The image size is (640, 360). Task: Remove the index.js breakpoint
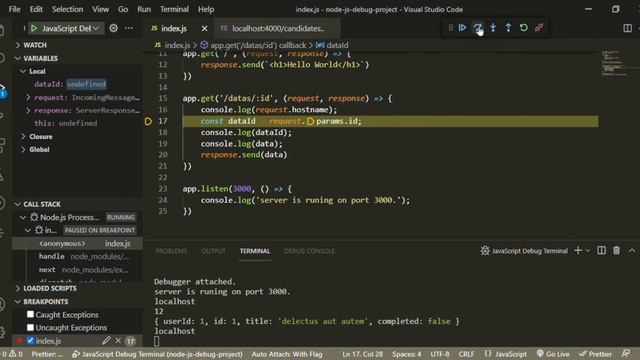click(x=118, y=340)
